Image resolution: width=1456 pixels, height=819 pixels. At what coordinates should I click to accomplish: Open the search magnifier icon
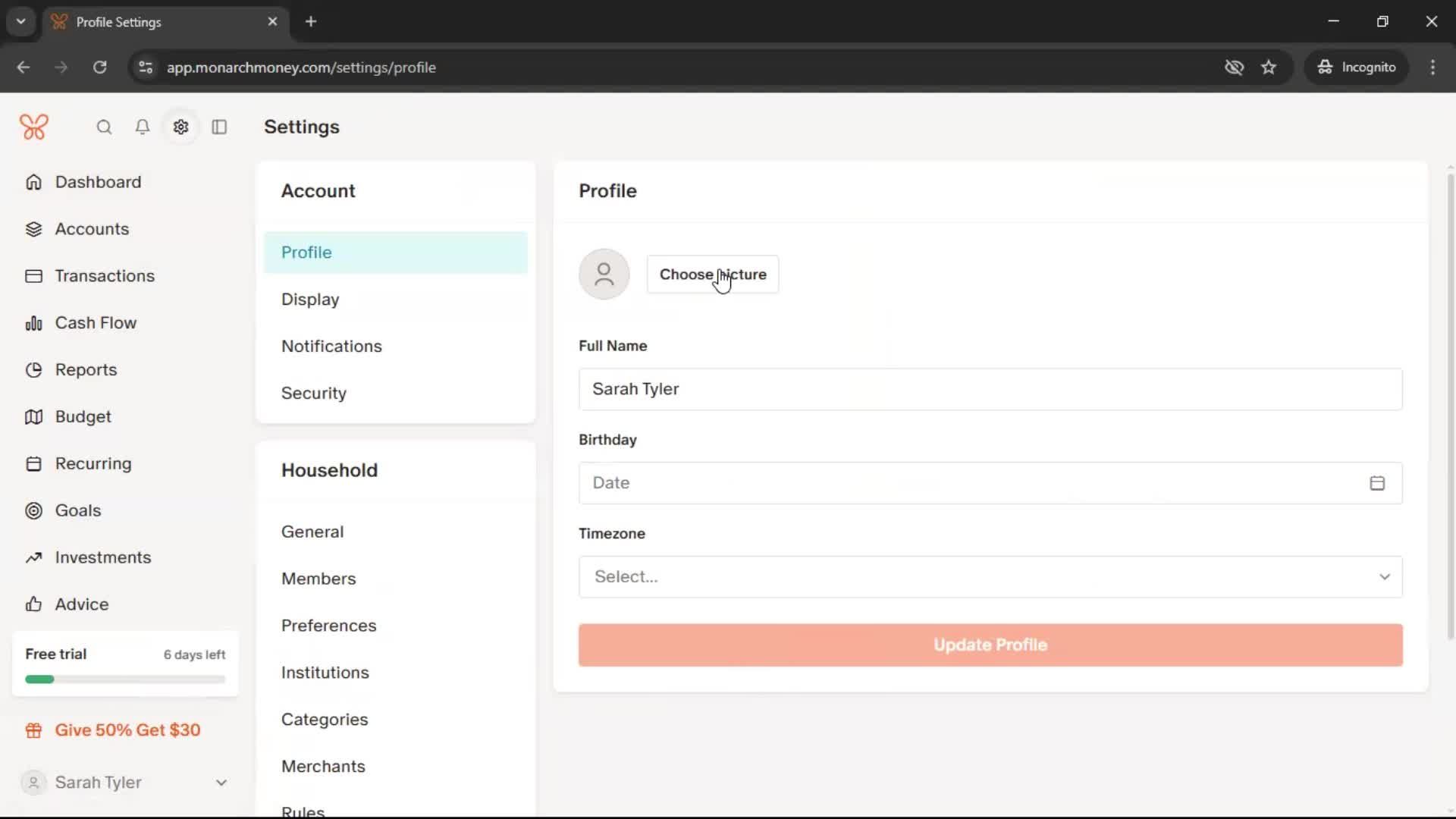tap(104, 127)
